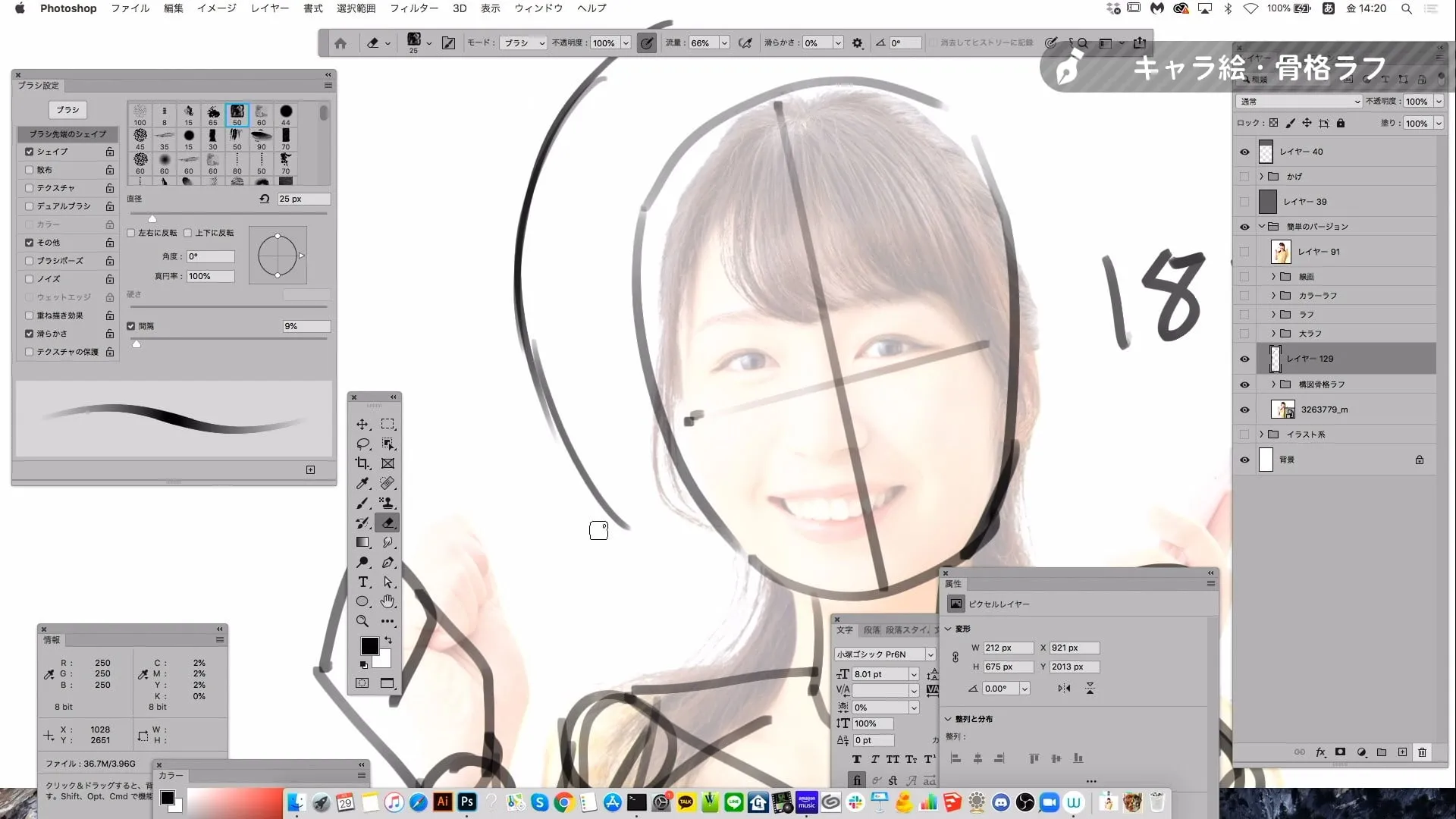Select the Eyedropper tool

point(362,484)
